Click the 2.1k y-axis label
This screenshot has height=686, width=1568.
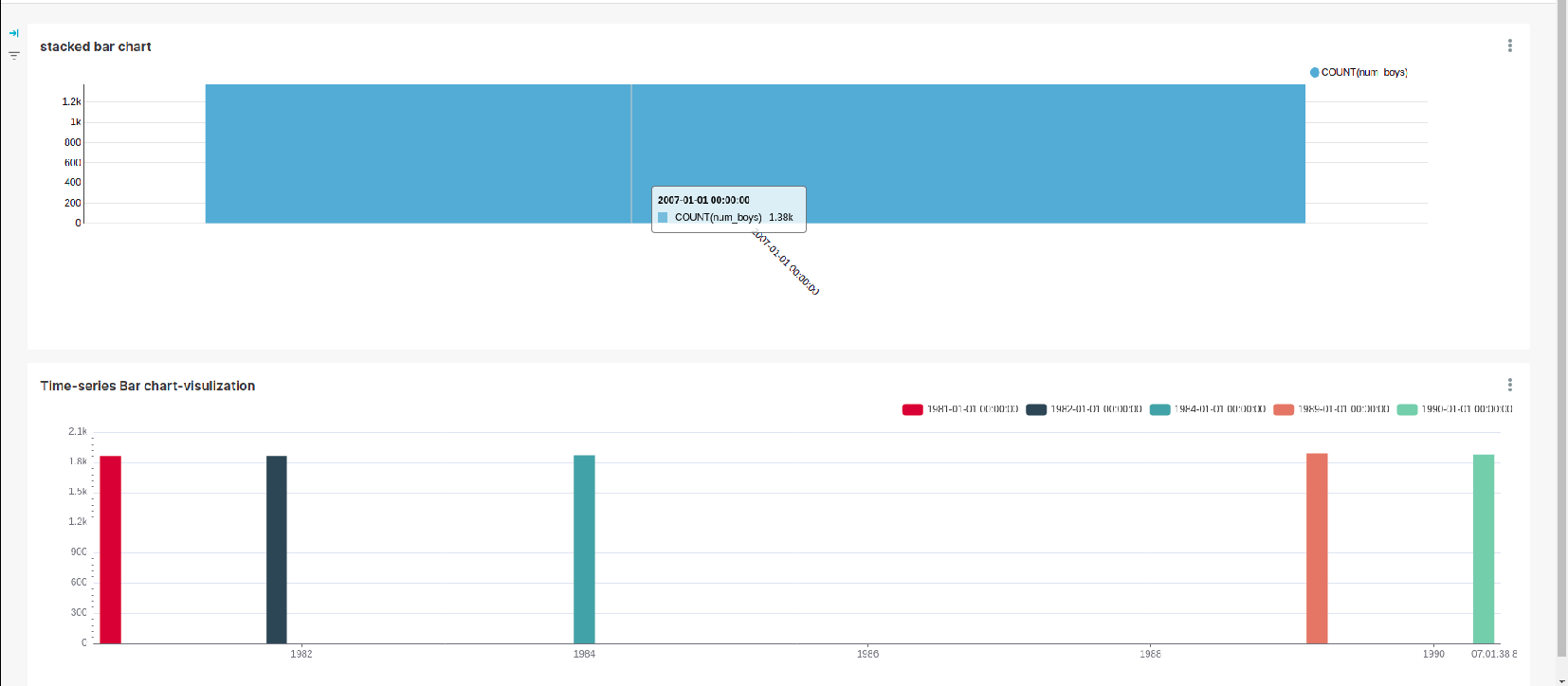[x=78, y=431]
